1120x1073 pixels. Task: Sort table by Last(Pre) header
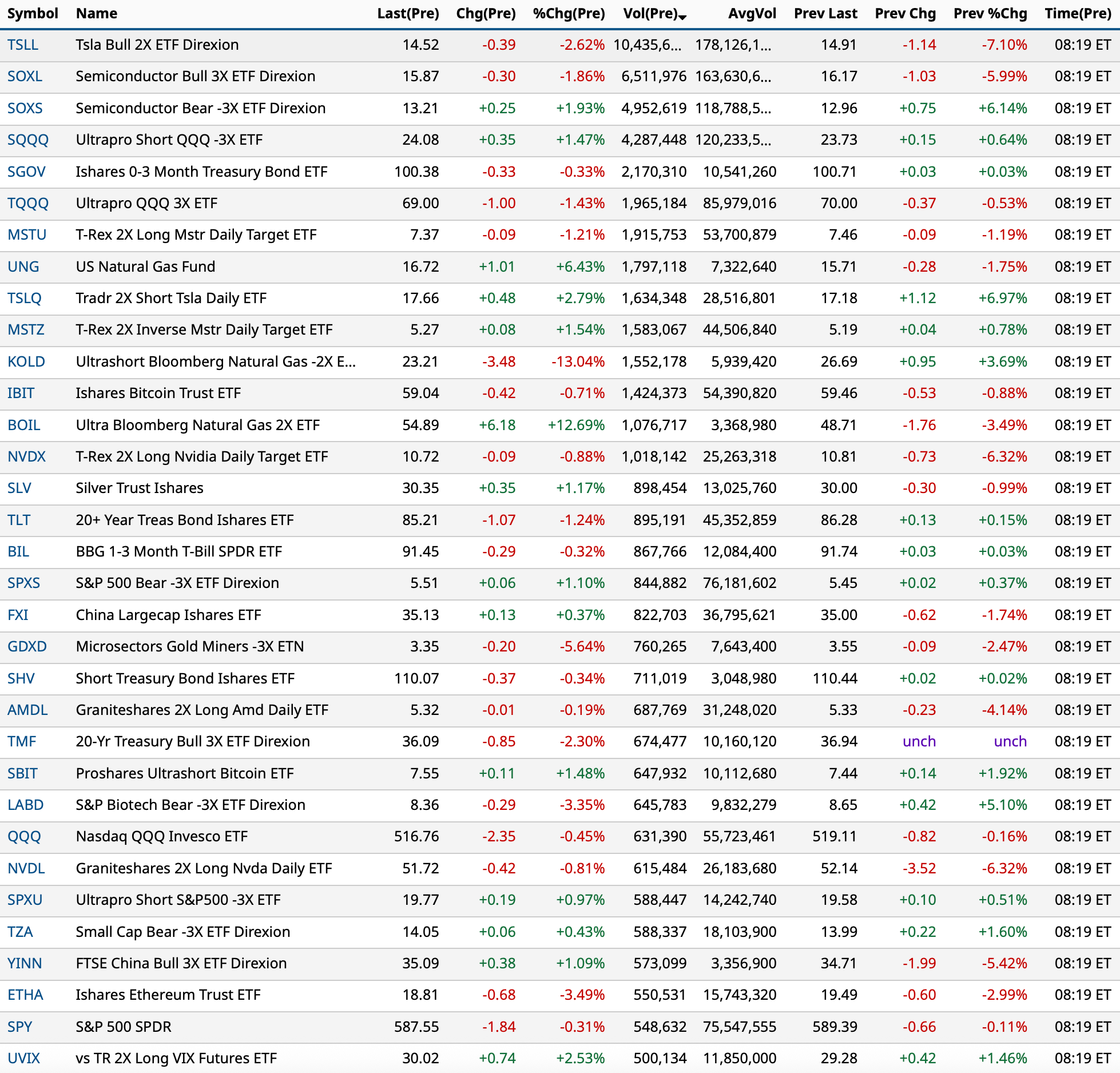pos(408,13)
